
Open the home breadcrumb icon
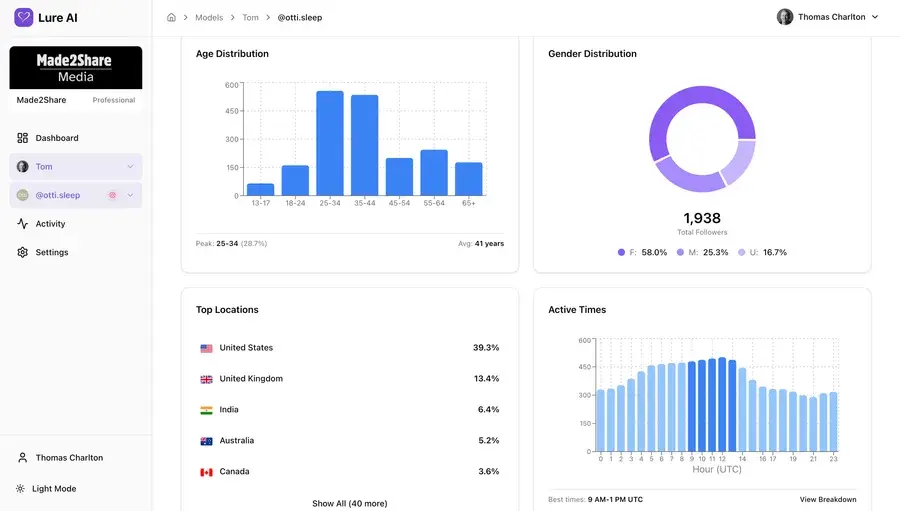coord(171,17)
